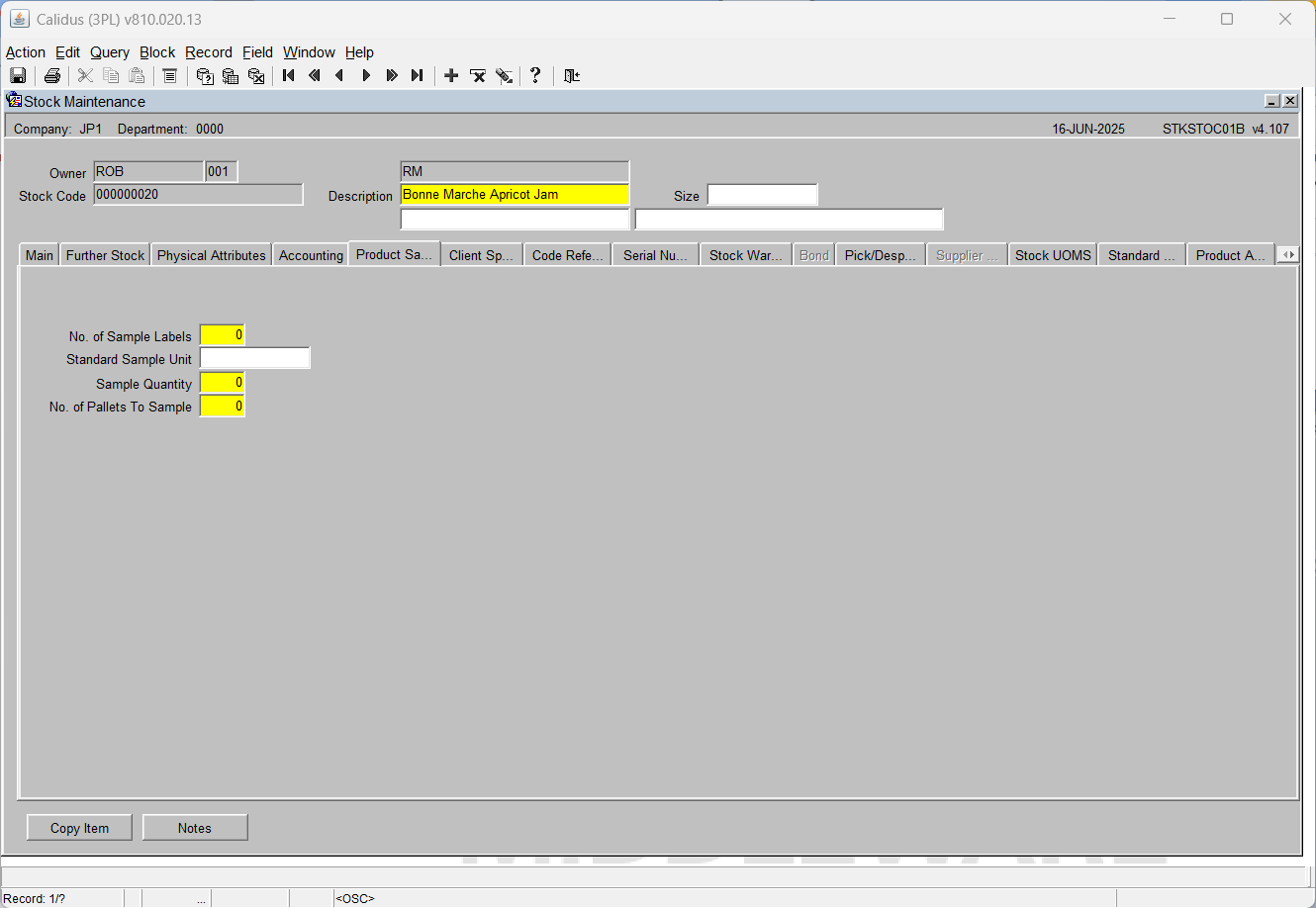Image resolution: width=1316 pixels, height=908 pixels.
Task: Click the Save toolbar icon
Action: click(x=18, y=76)
